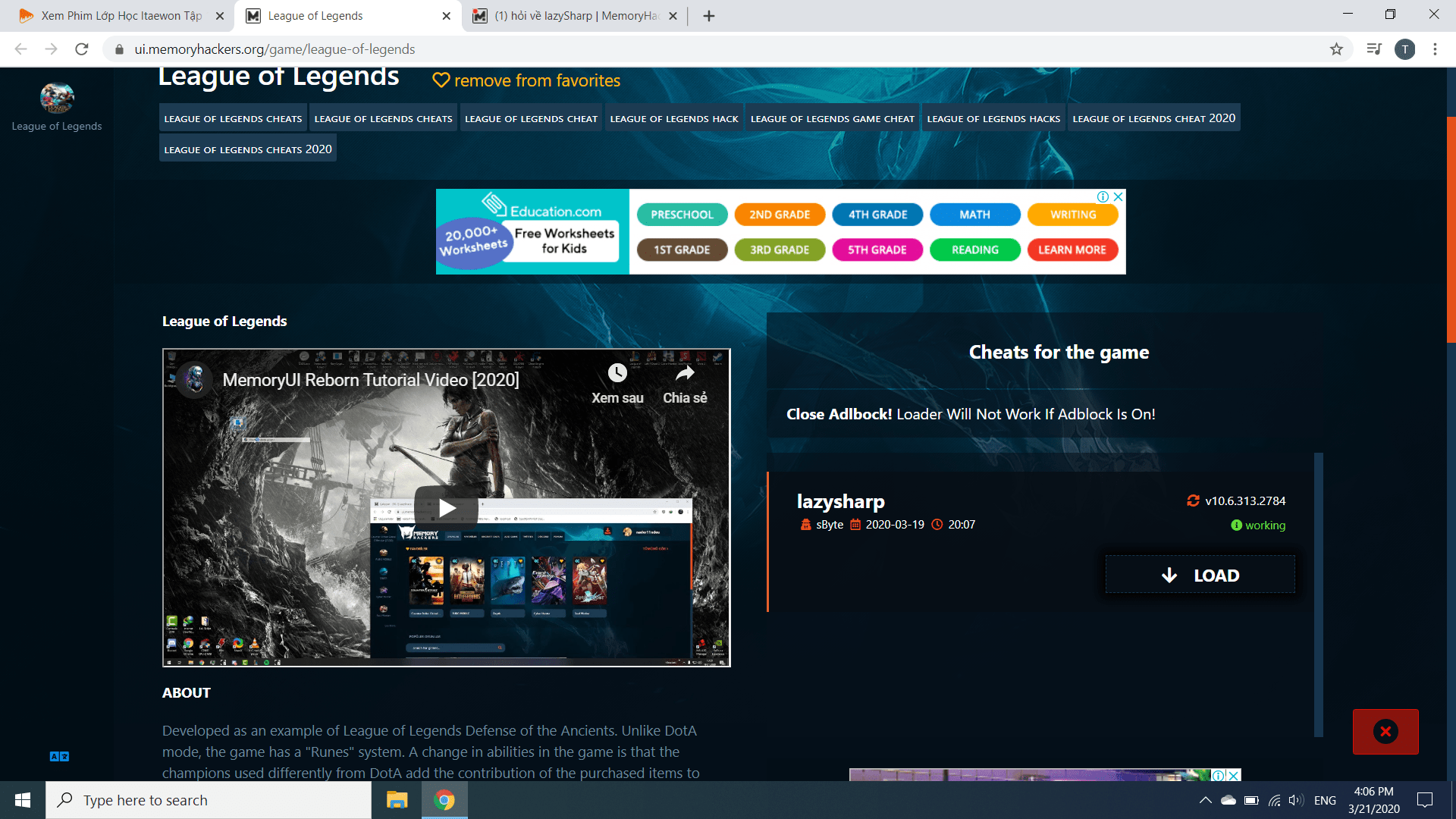Click the lazysharp cheat title
The width and height of the screenshot is (1456, 819).
pyautogui.click(x=840, y=502)
